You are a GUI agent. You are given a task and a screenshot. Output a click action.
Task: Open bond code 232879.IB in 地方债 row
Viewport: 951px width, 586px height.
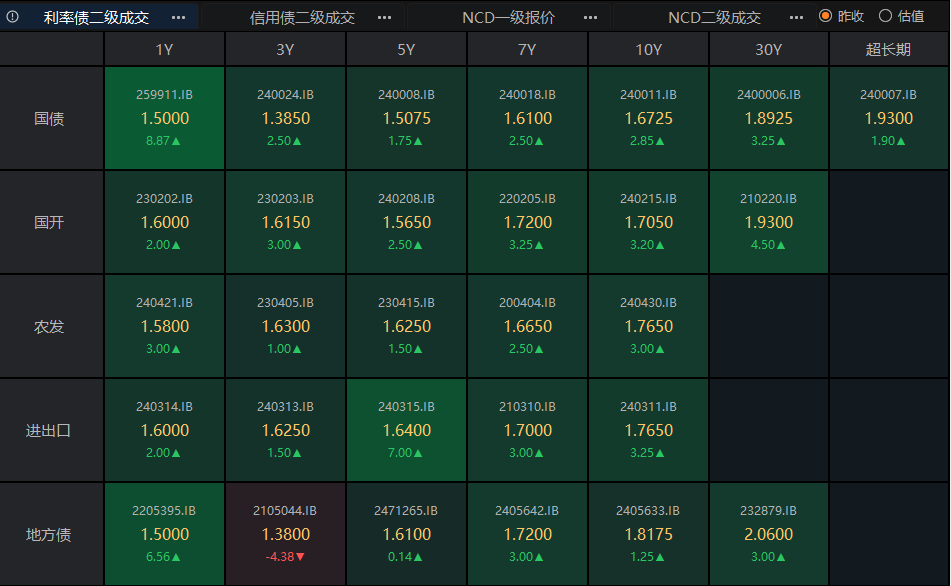[768, 511]
